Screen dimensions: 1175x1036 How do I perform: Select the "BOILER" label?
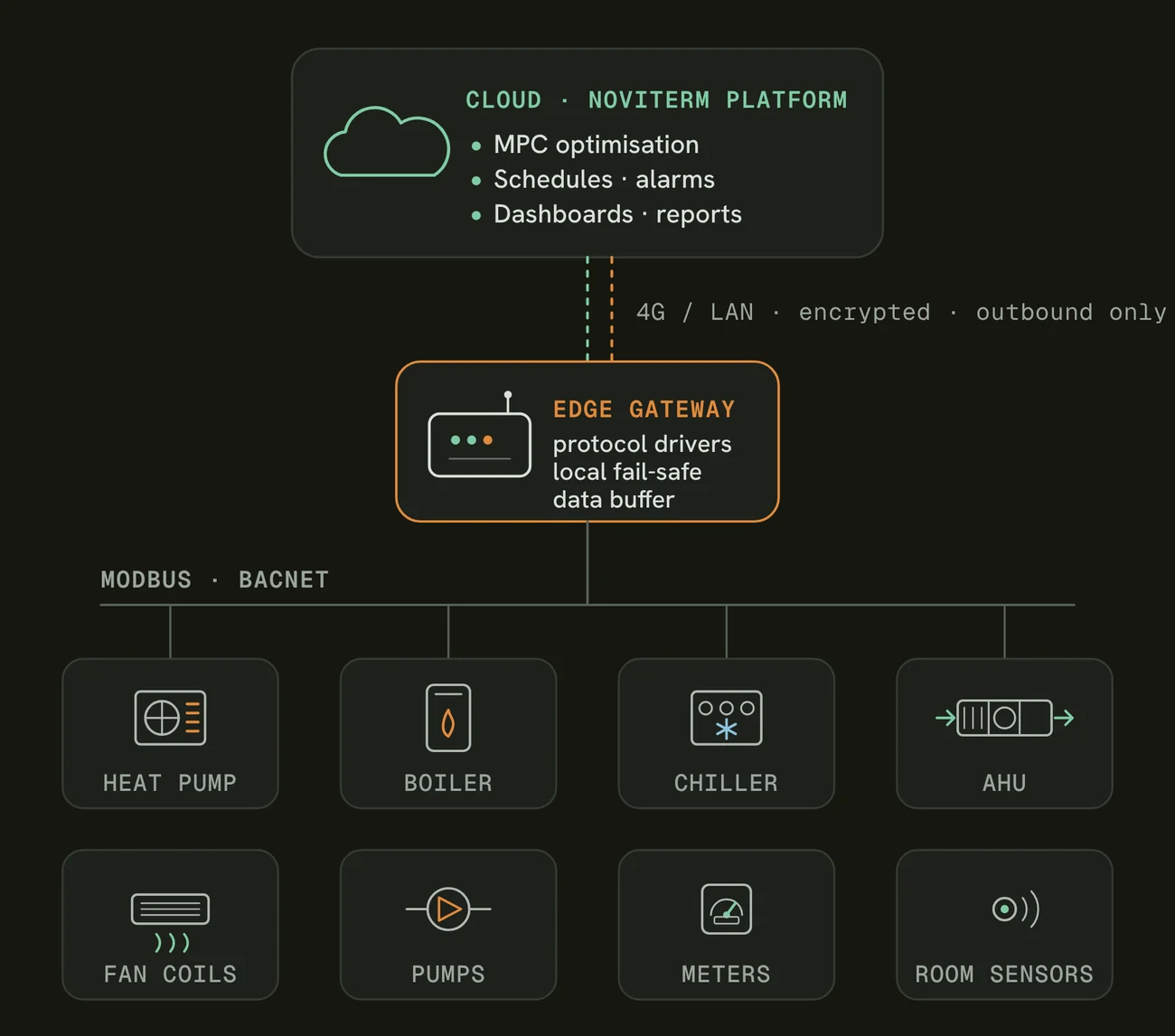[x=448, y=783]
